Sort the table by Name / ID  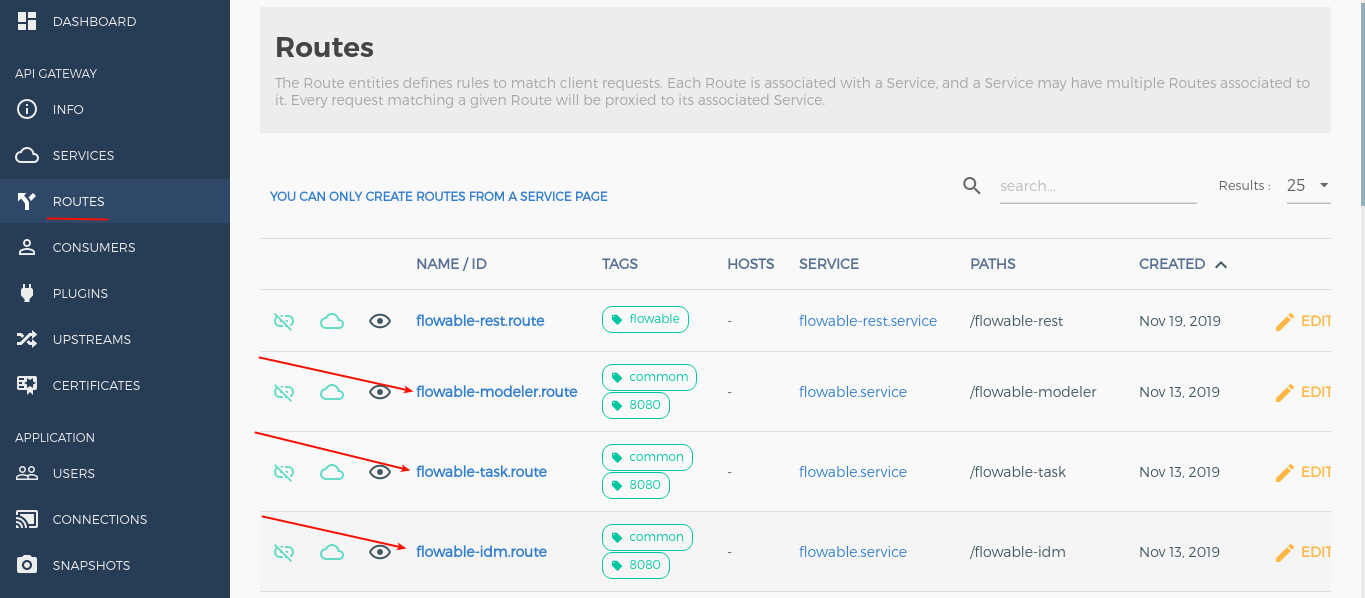(451, 264)
